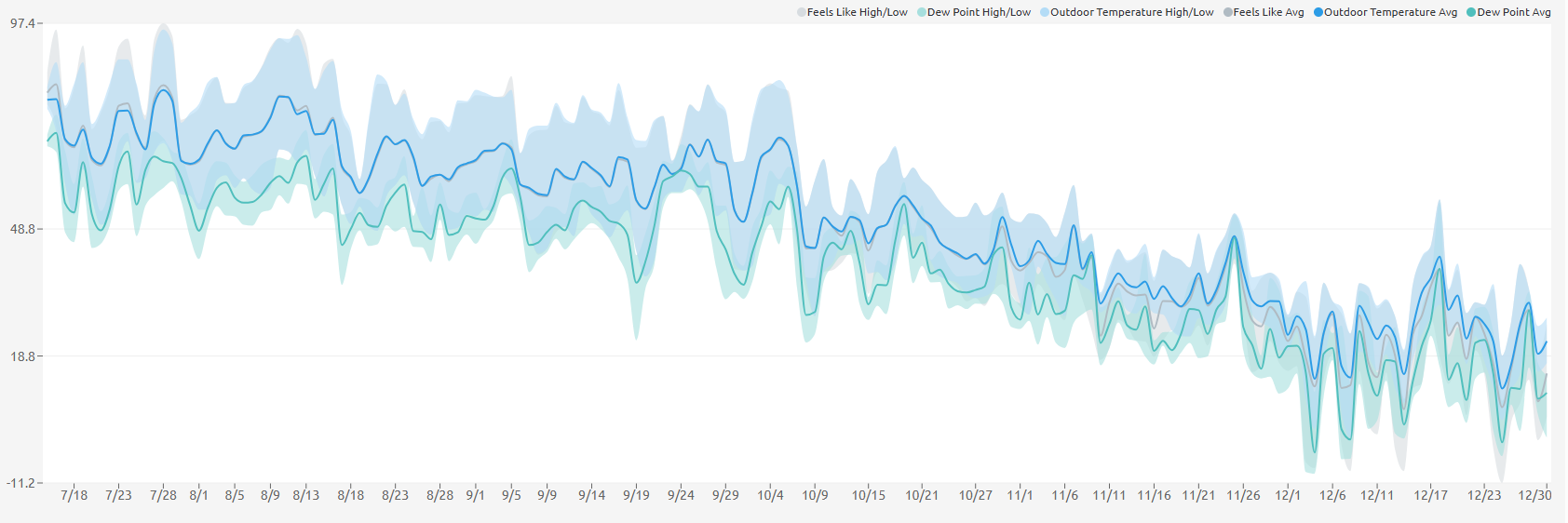Screen dimensions: 1568x523
Task: Click the Outdoor Temperature High/Low legend dot
Action: (1045, 12)
